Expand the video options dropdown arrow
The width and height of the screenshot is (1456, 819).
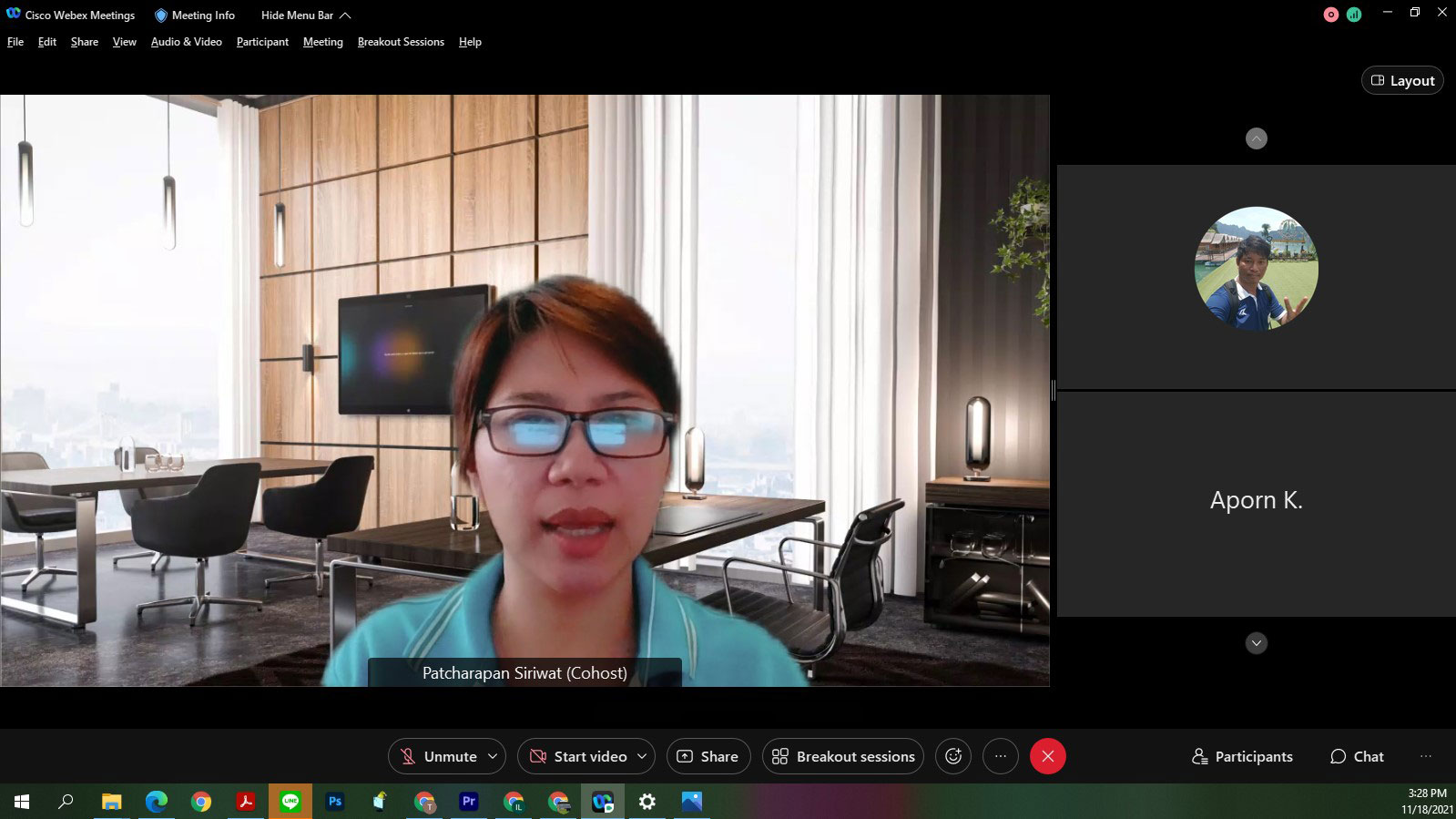click(642, 756)
